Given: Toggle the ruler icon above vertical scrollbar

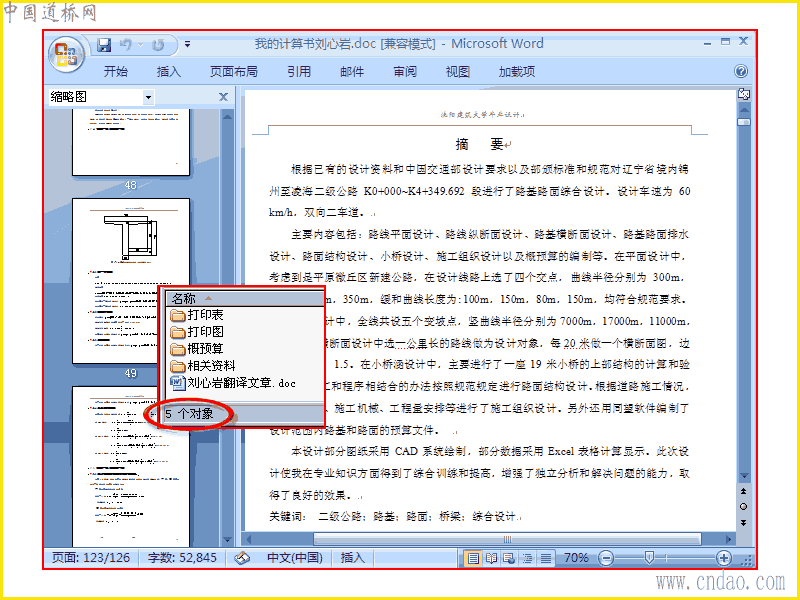Looking at the screenshot, I should [744, 94].
